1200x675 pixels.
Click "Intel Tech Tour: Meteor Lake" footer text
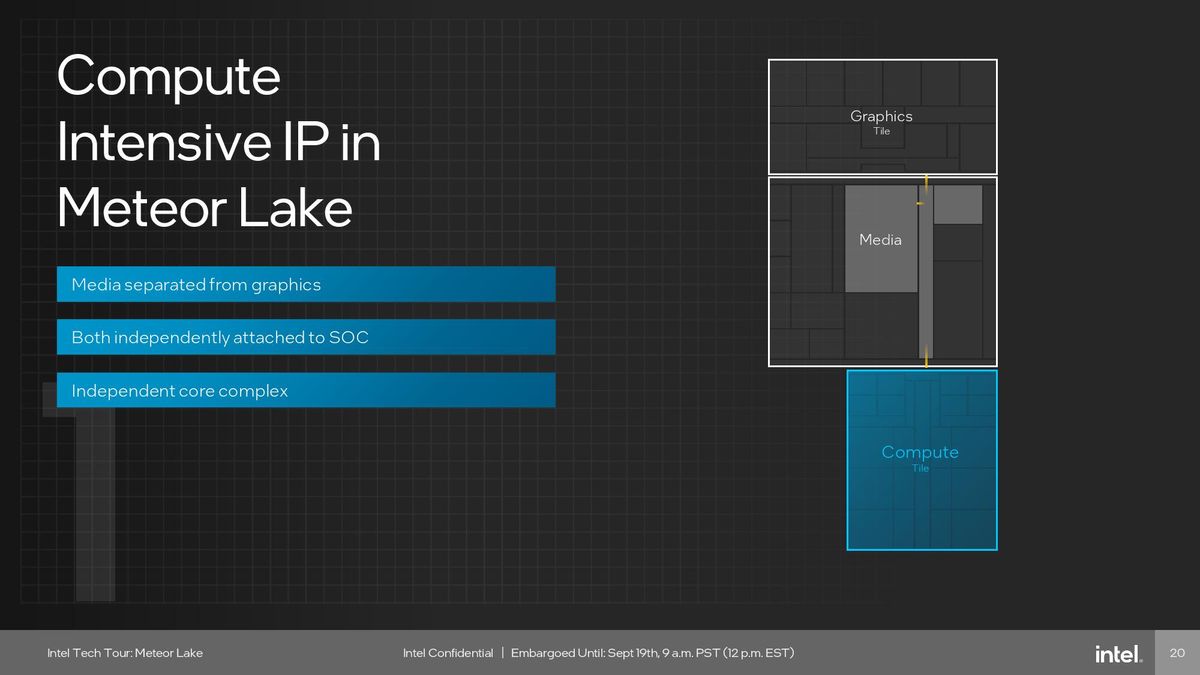[125, 653]
